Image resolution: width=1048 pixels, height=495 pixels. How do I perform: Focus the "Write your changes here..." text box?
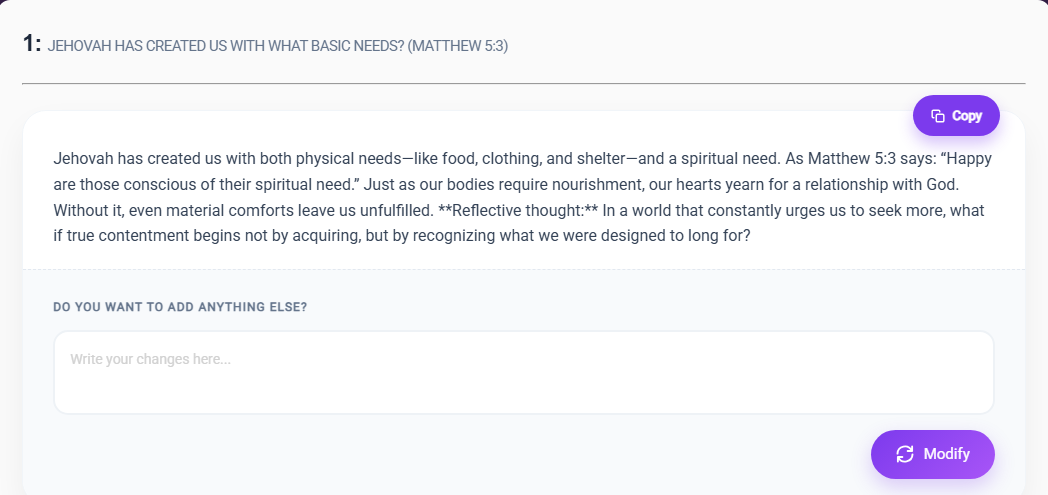coord(523,372)
